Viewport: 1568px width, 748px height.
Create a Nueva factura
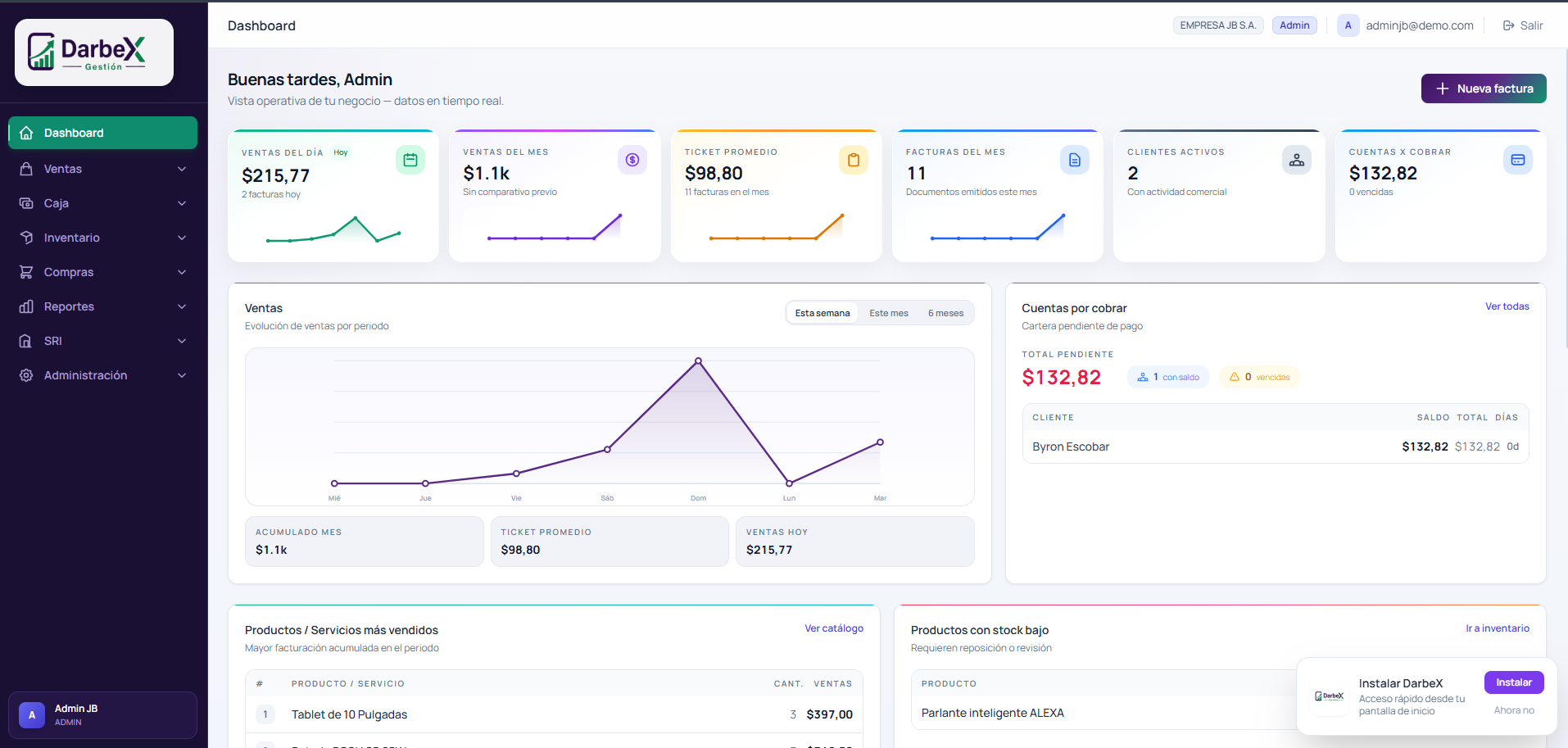point(1484,88)
